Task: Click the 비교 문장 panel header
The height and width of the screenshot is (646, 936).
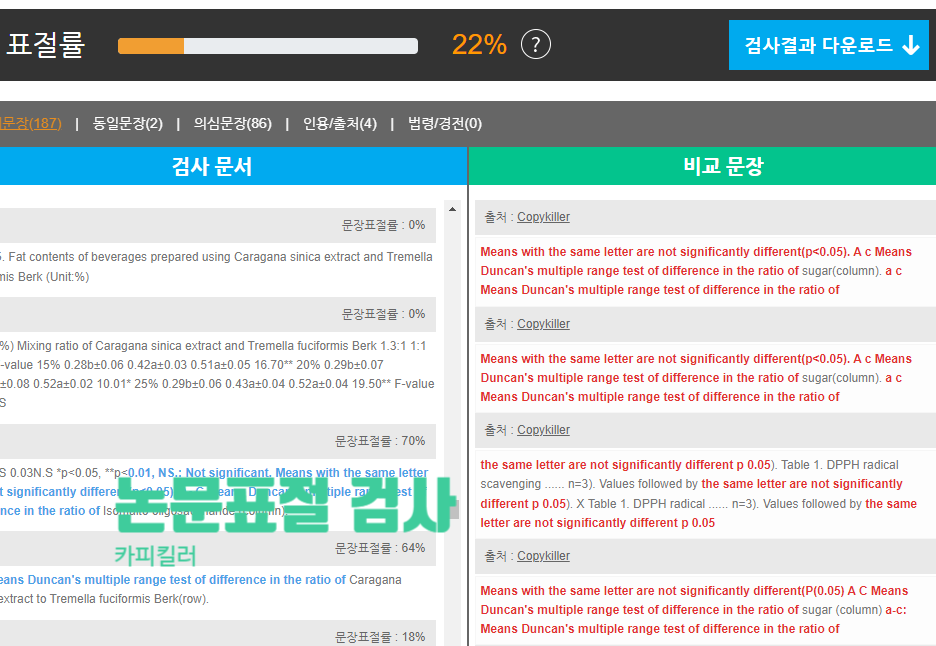Action: pos(703,166)
